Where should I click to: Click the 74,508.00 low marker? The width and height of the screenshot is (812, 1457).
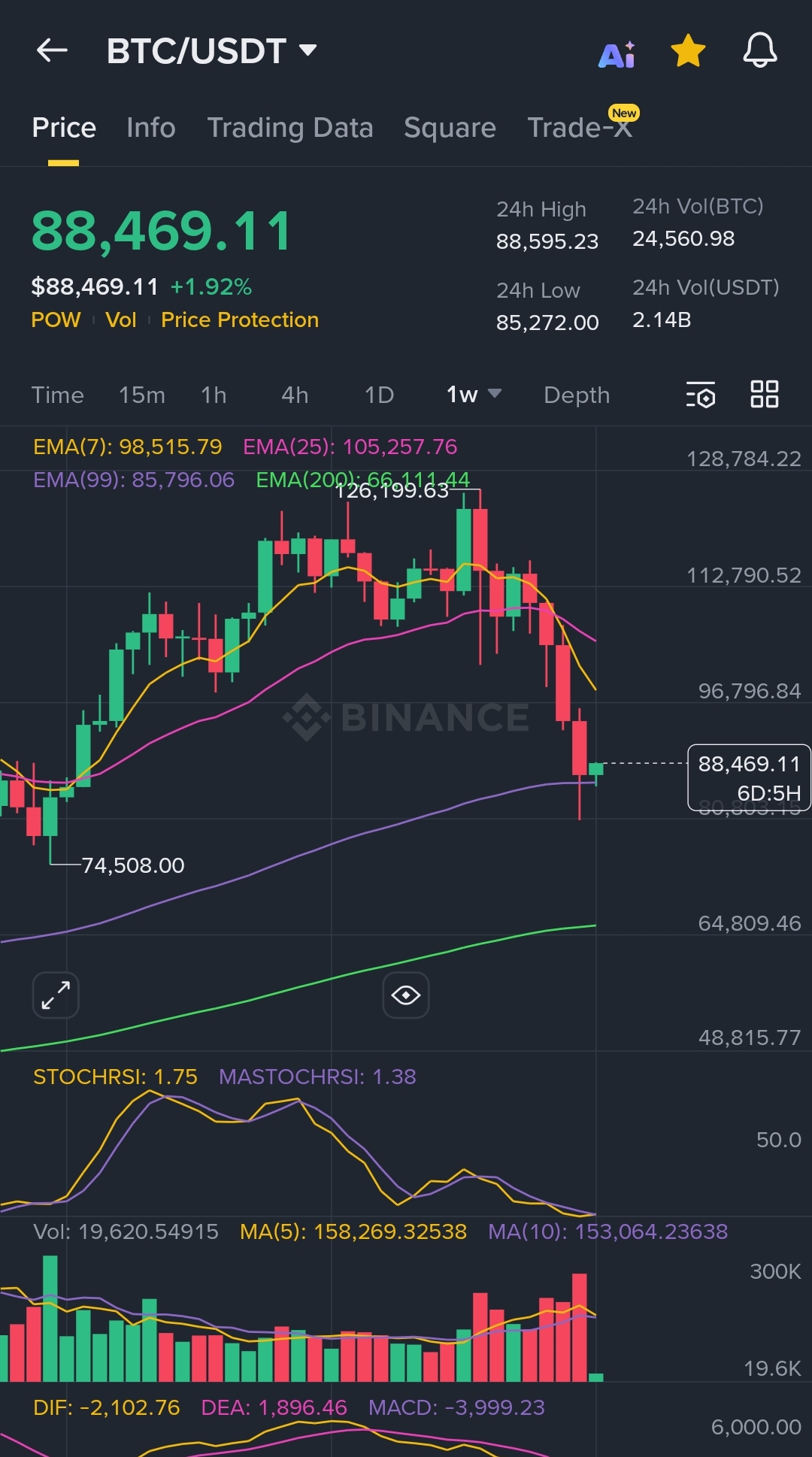pos(132,865)
